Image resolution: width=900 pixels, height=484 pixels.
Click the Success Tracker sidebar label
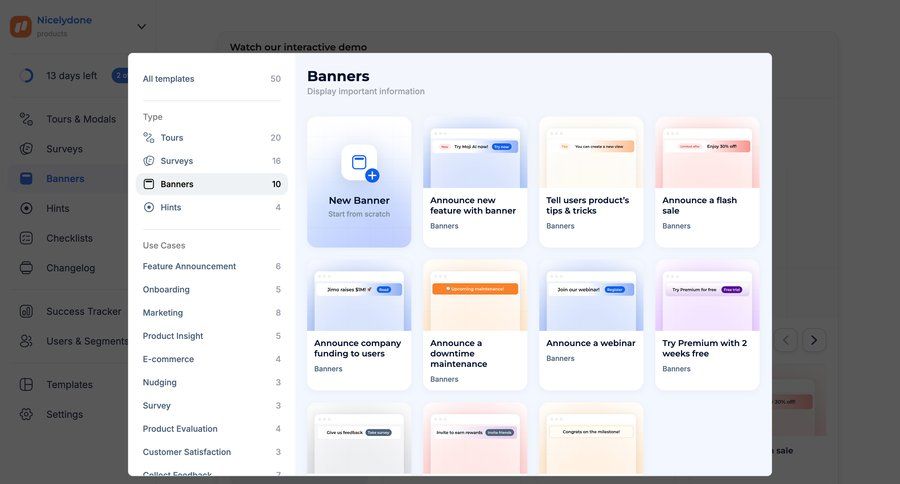(x=84, y=311)
